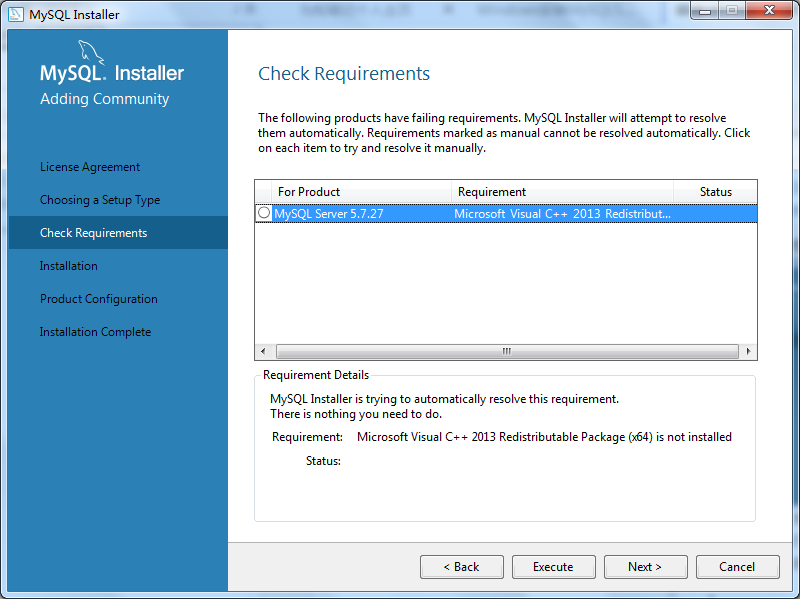
Task: Select the Installation Complete step
Action: (95, 331)
